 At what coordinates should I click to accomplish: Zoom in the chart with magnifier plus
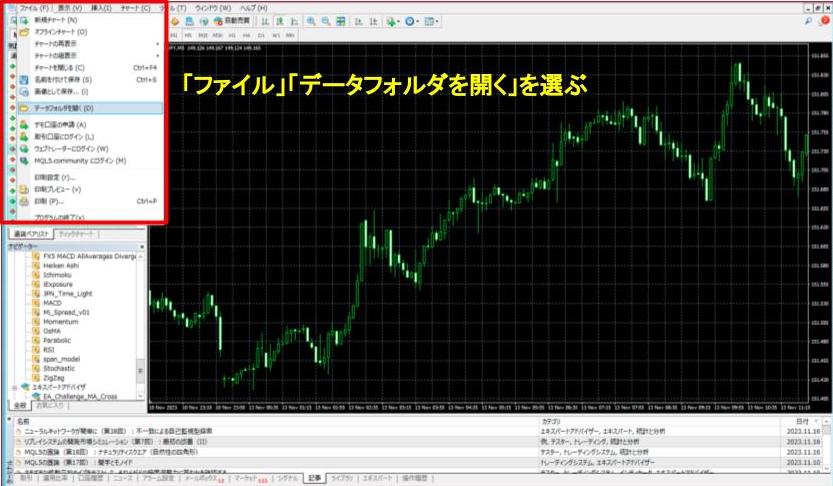311,21
